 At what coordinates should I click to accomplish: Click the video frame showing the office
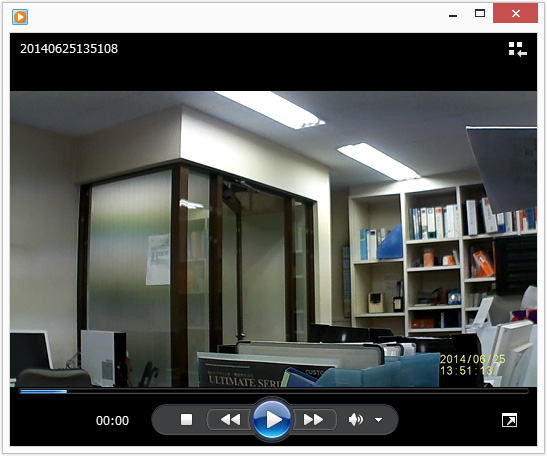pos(274,239)
